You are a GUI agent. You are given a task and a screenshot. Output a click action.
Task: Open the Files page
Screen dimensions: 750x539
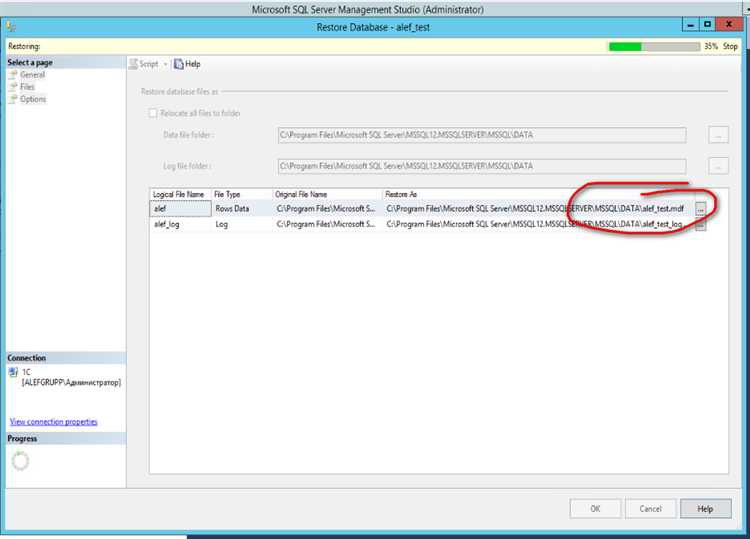point(27,87)
